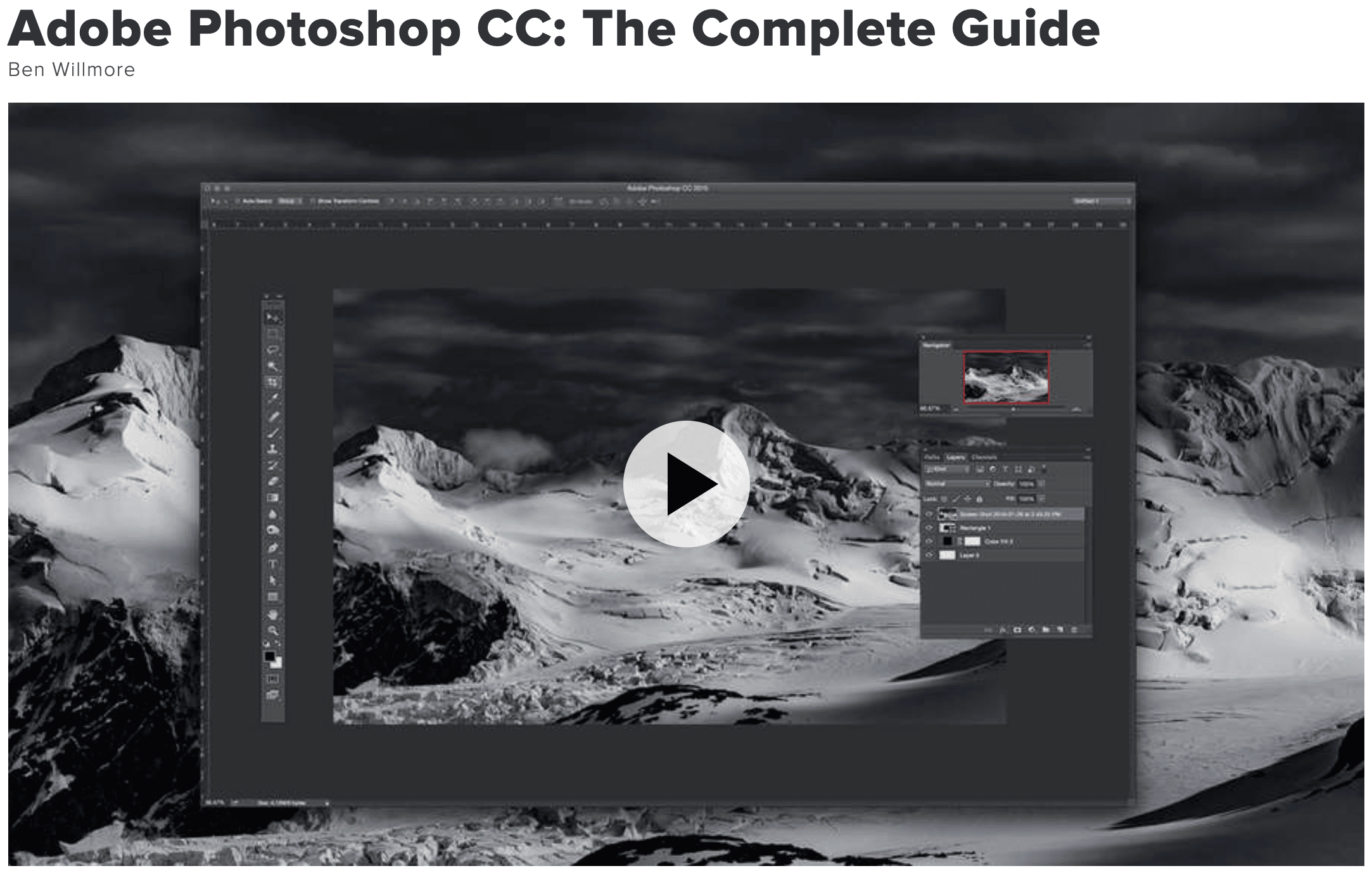Click the Adobe Photoshop CC: The Complete Guide title
This screenshot has height=873, width=1372.
[x=554, y=29]
